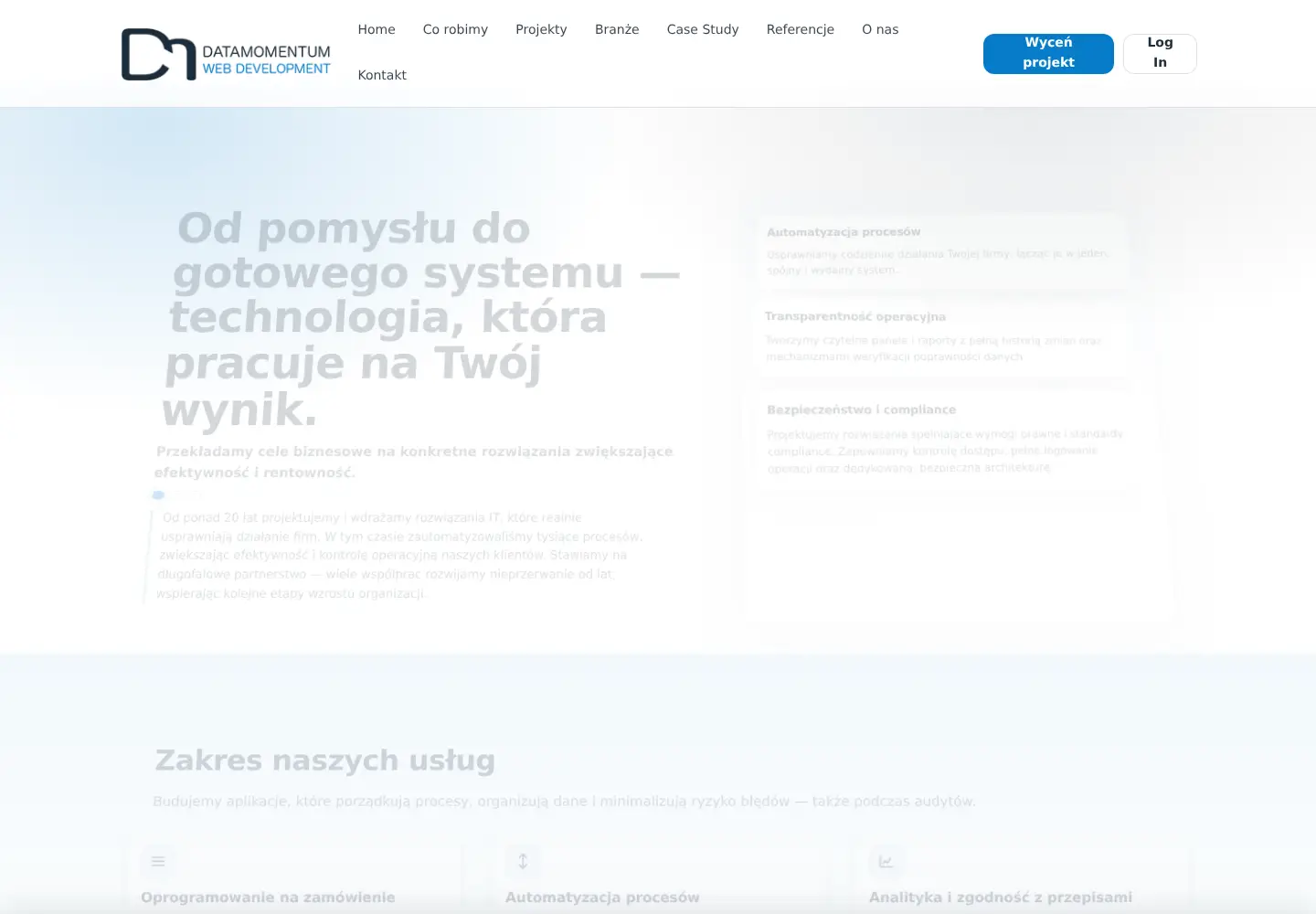Image resolution: width=1316 pixels, height=914 pixels.
Task: Navigate to the Kontakt page
Action: (382, 75)
